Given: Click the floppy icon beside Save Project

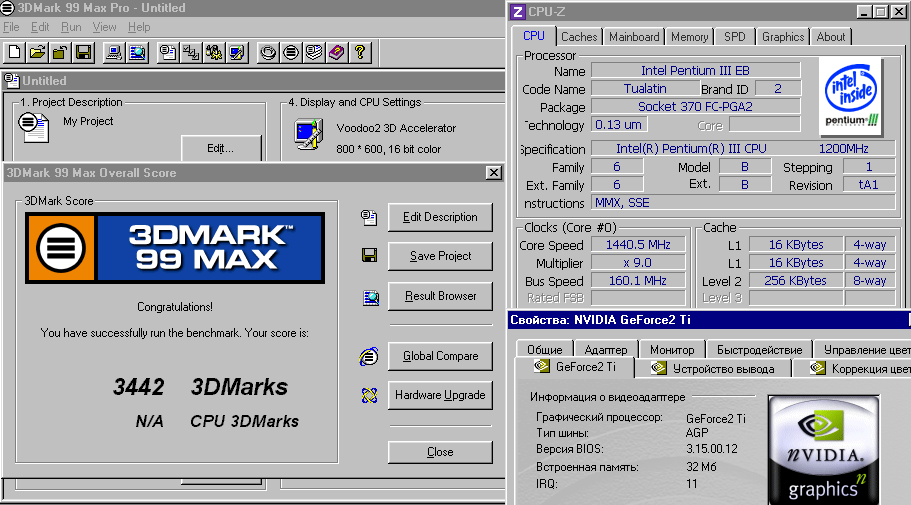Looking at the screenshot, I should pyautogui.click(x=370, y=255).
